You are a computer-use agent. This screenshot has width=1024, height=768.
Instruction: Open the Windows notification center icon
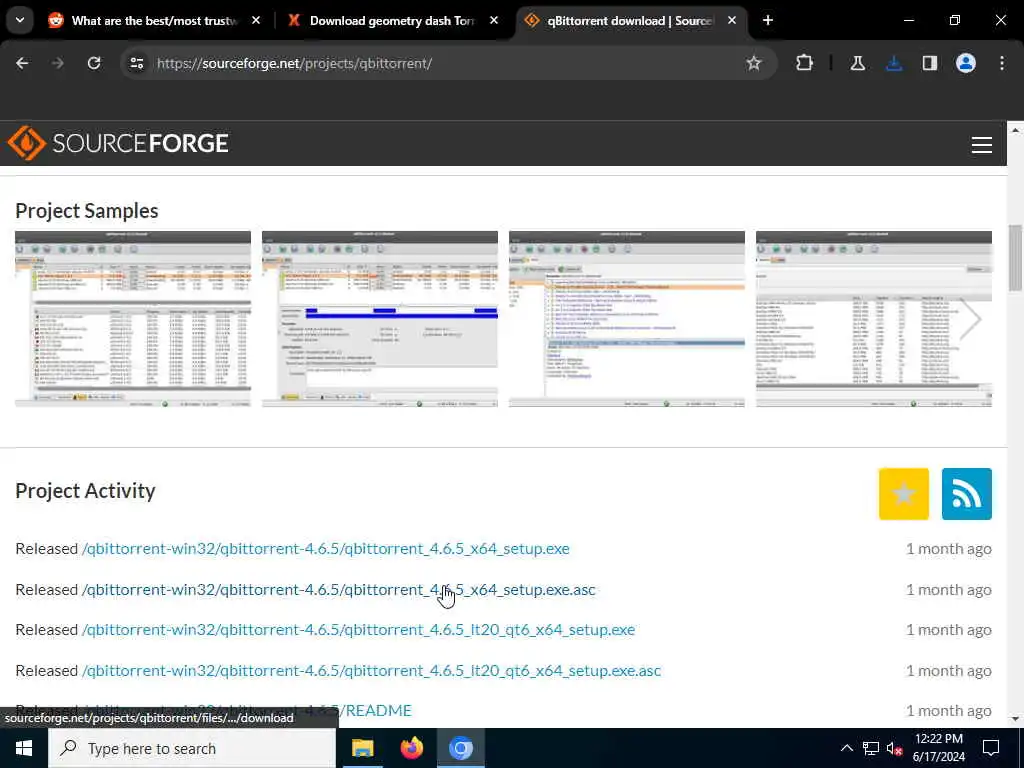[x=991, y=748]
